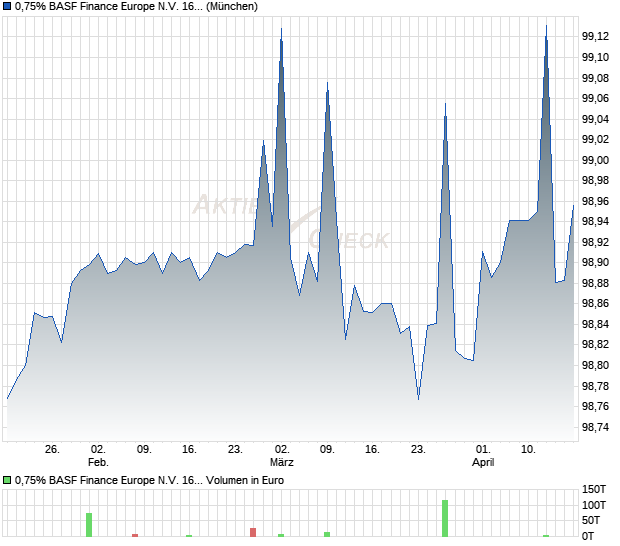The height and width of the screenshot is (546, 620).
Task: Click the volume title 'Volumen in Euro'
Action: [245, 480]
